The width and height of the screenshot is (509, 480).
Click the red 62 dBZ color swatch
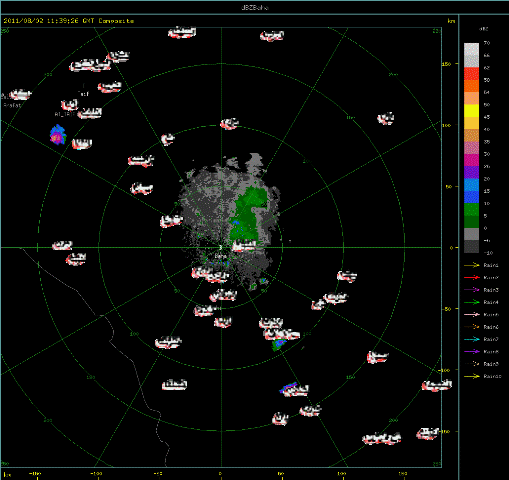[471, 74]
